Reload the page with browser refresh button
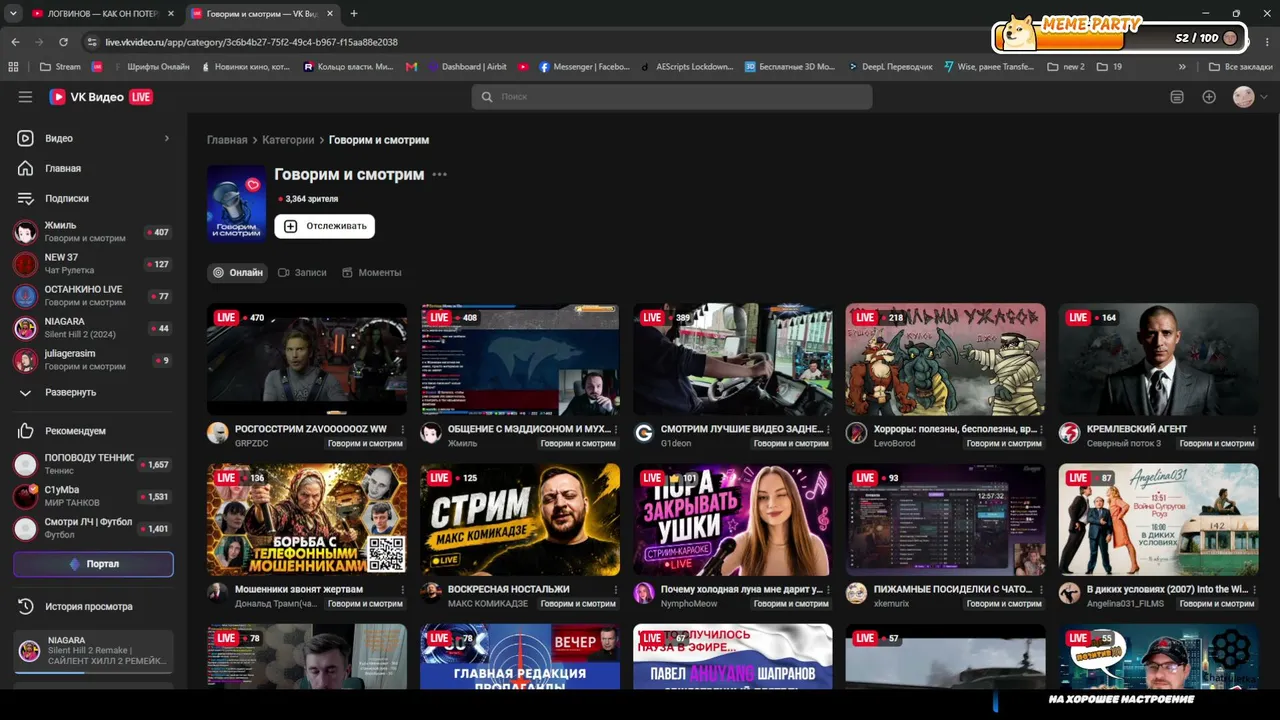The width and height of the screenshot is (1280, 720). pos(63,42)
